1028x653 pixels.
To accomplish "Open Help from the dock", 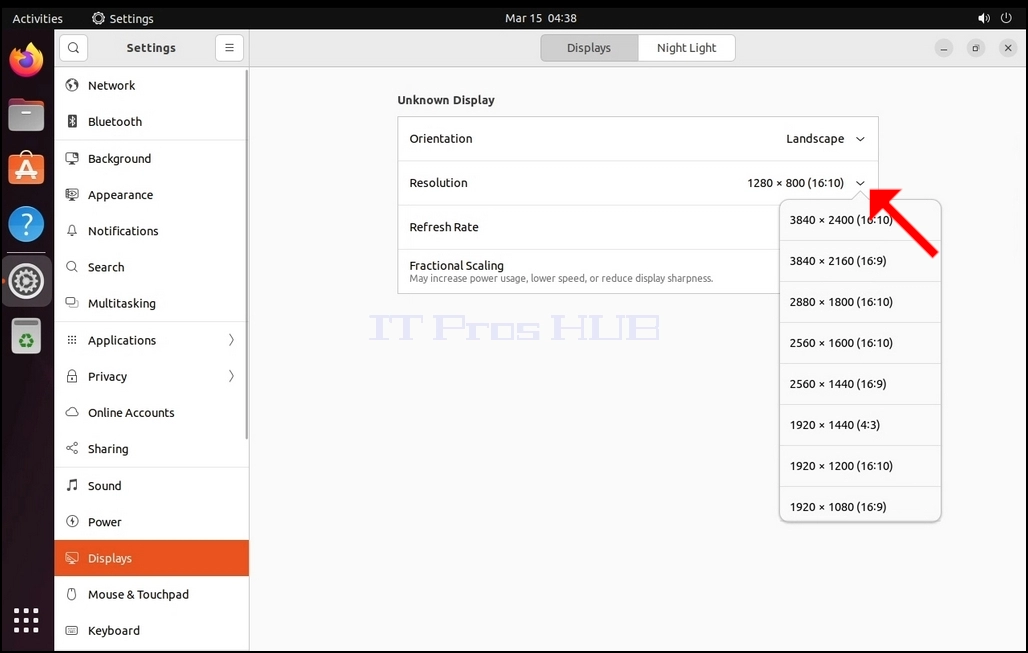I will [26, 224].
